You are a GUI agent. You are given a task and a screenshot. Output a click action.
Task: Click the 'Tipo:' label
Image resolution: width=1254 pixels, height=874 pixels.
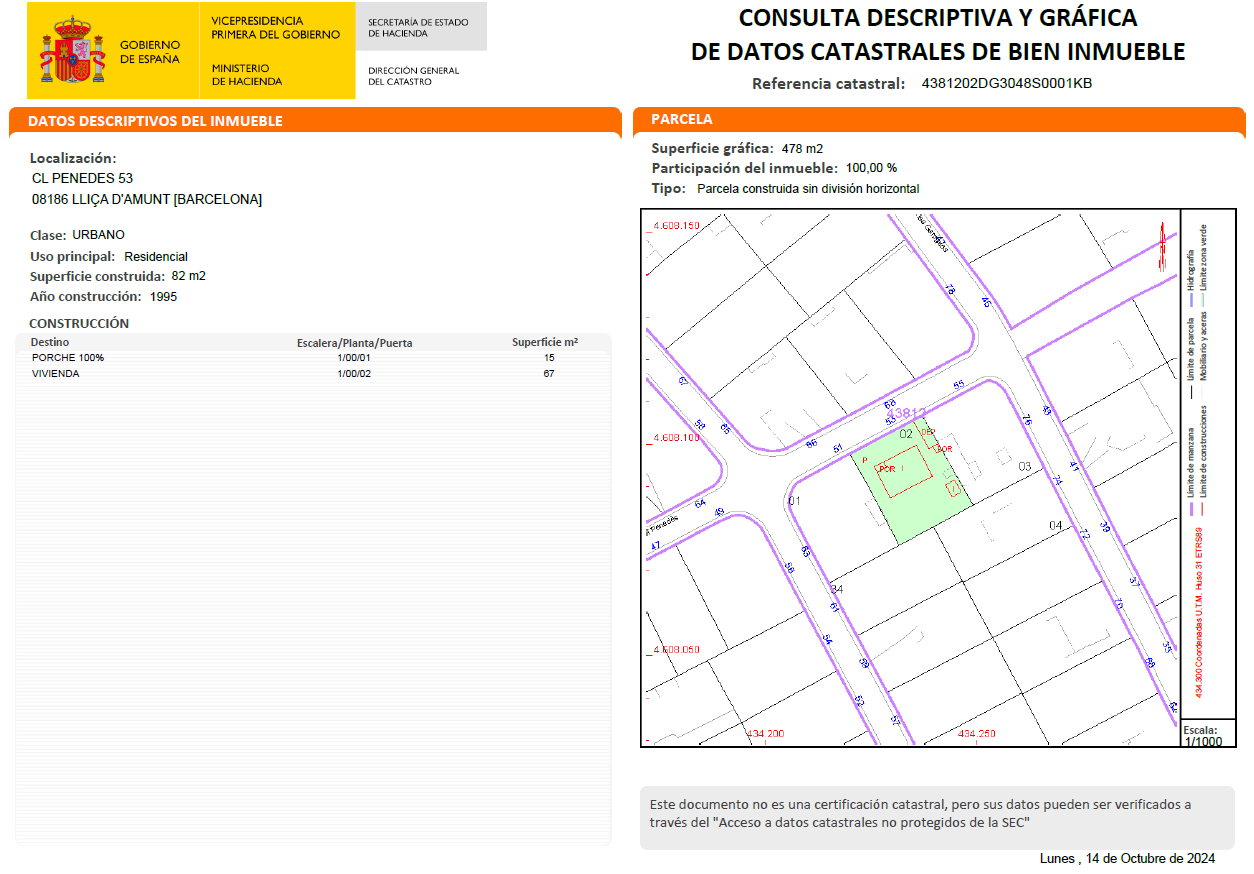point(669,188)
